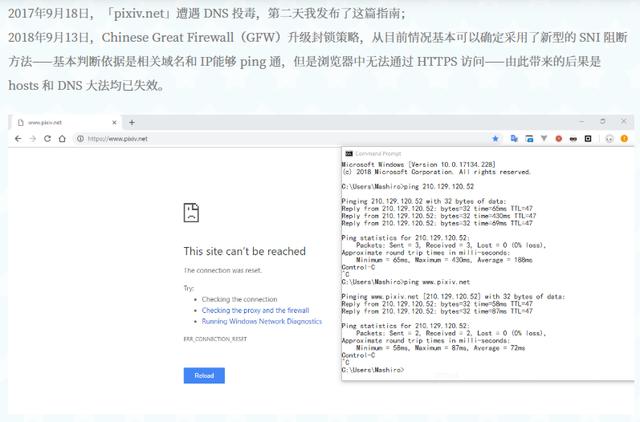This screenshot has width=640, height=422.
Task: Click the black square extension icon
Action: click(x=588, y=139)
